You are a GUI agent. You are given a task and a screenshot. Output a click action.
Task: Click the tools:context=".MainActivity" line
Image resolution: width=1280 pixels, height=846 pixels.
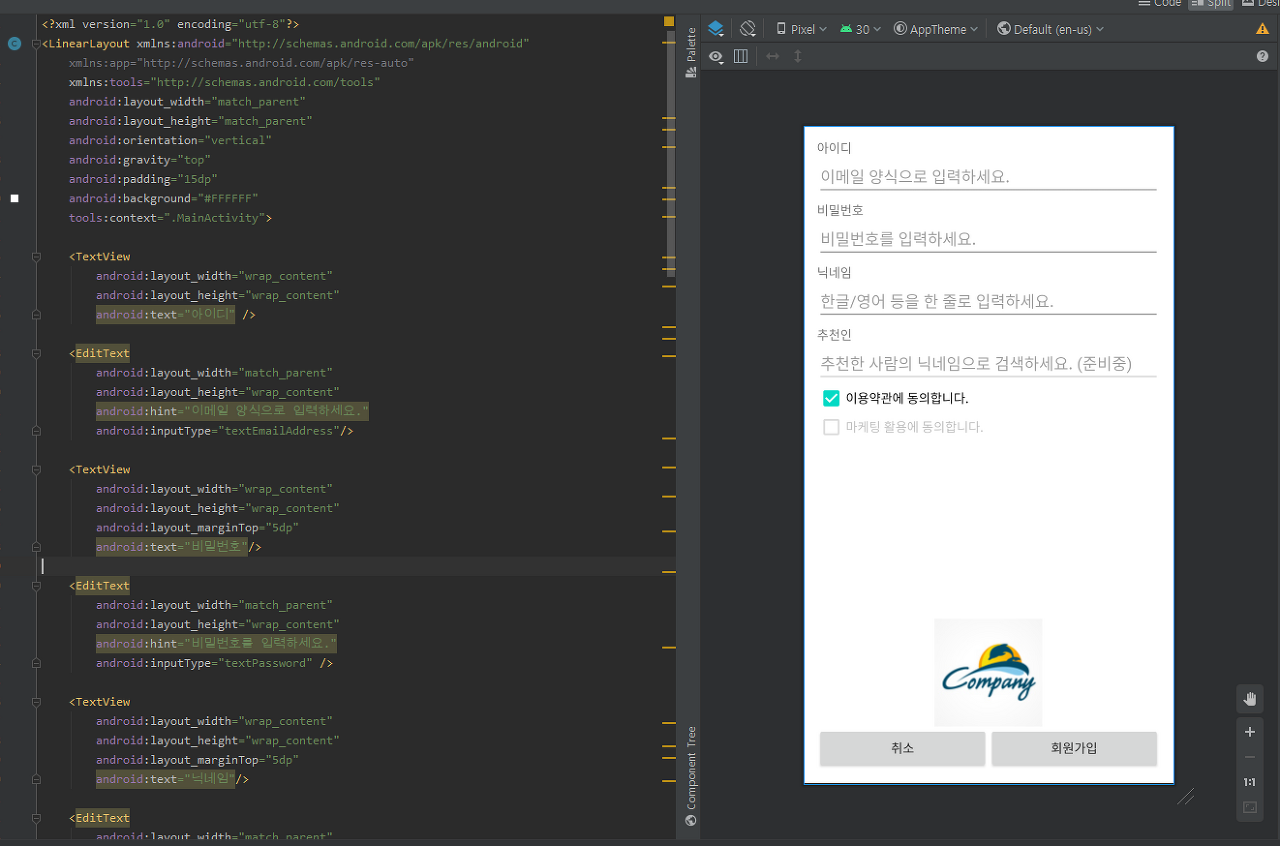[171, 218]
